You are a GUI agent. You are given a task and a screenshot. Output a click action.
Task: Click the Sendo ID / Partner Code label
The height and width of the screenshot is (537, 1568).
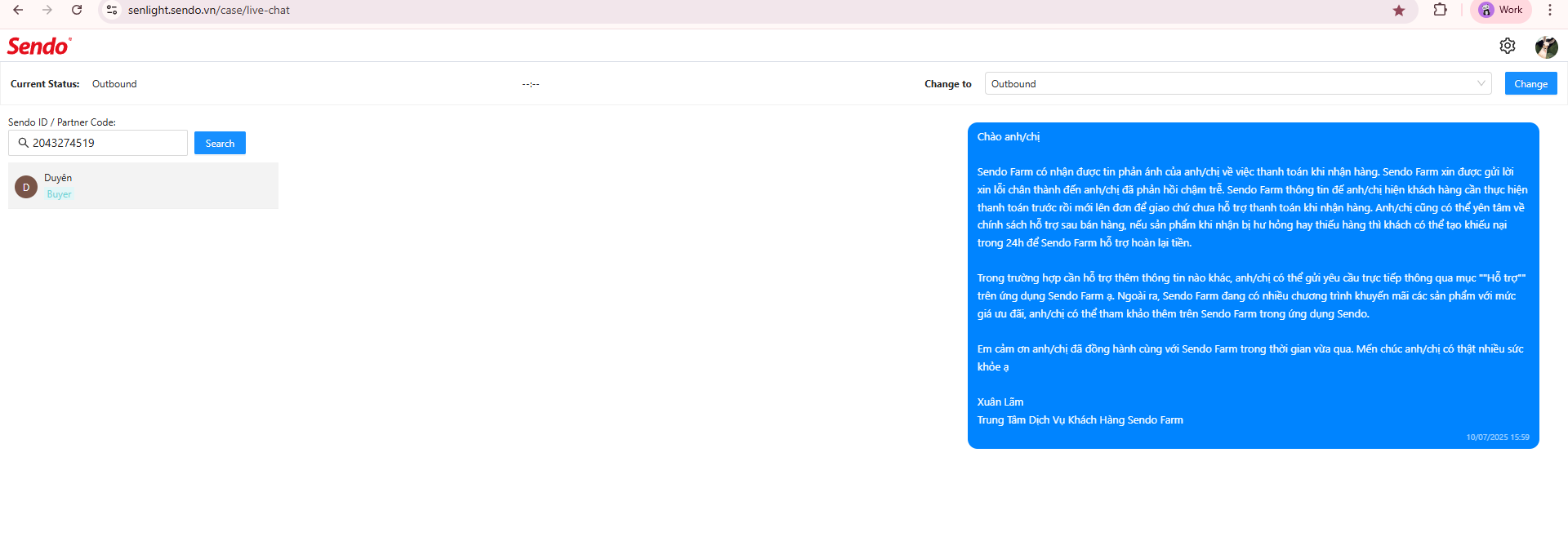coord(62,122)
